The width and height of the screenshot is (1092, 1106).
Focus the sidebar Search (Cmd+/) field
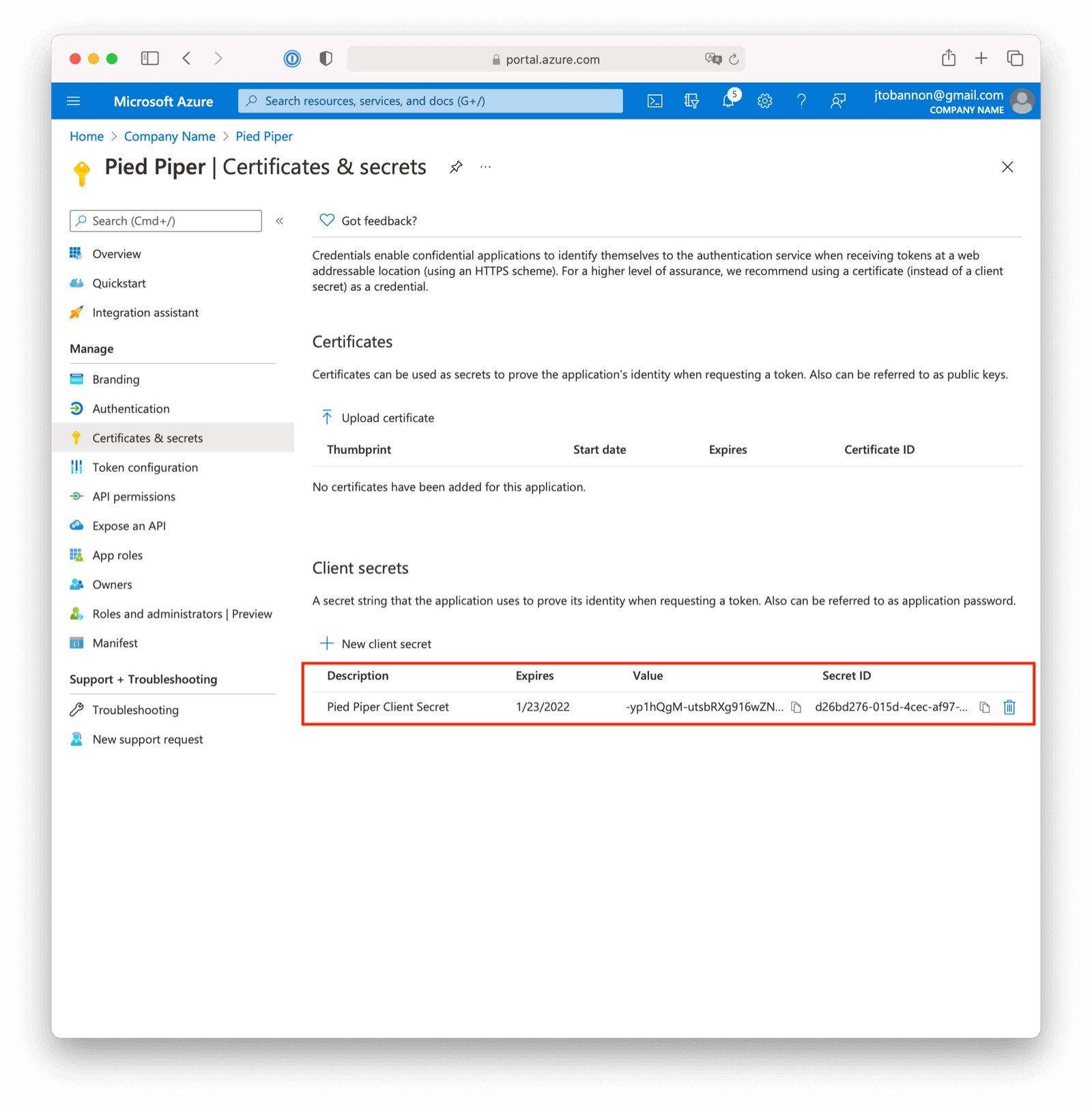(x=166, y=221)
